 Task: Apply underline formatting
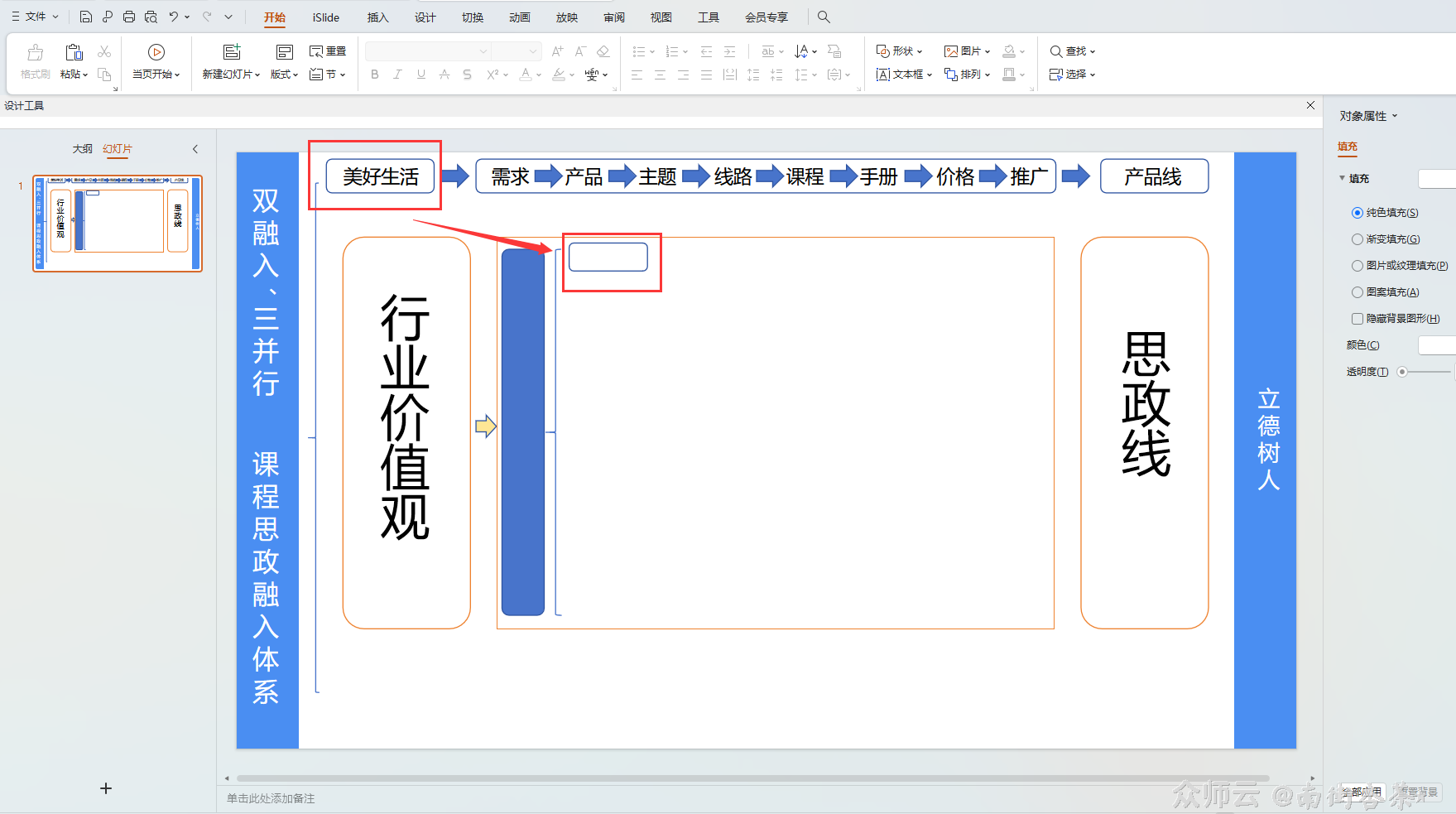pos(420,75)
